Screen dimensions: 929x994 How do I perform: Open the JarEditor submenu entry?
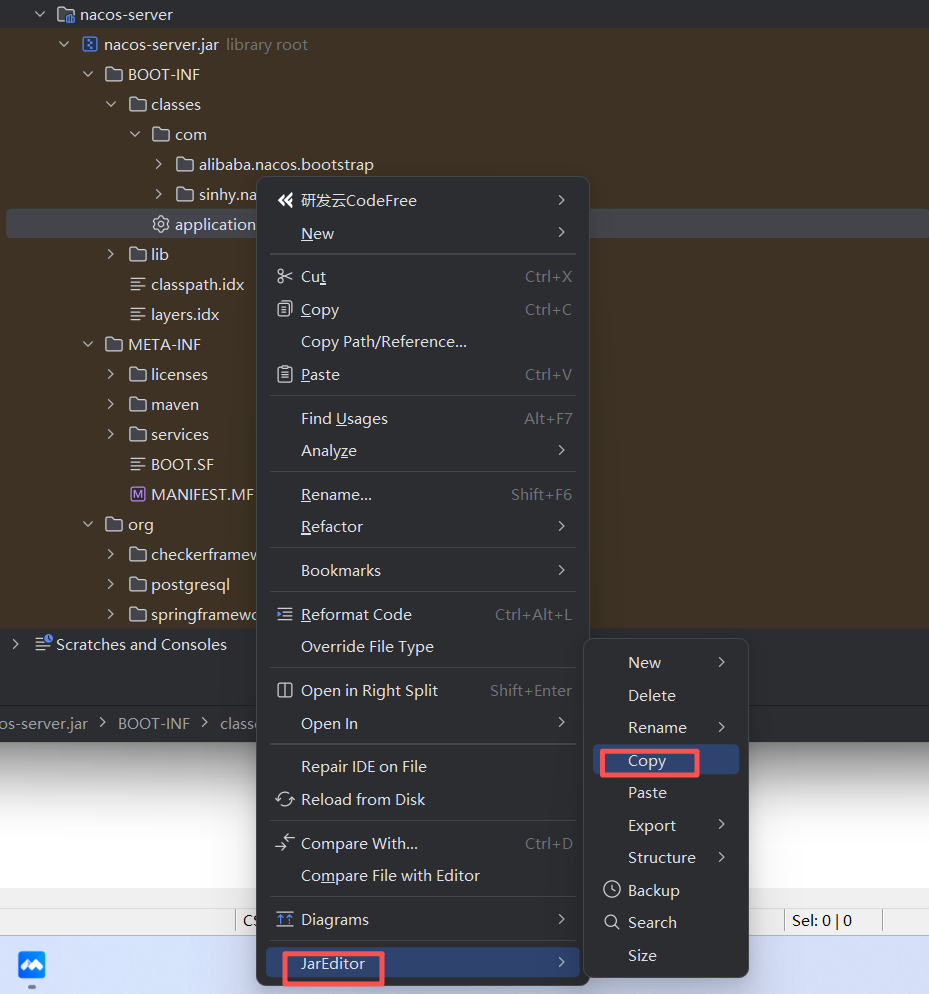(423, 963)
